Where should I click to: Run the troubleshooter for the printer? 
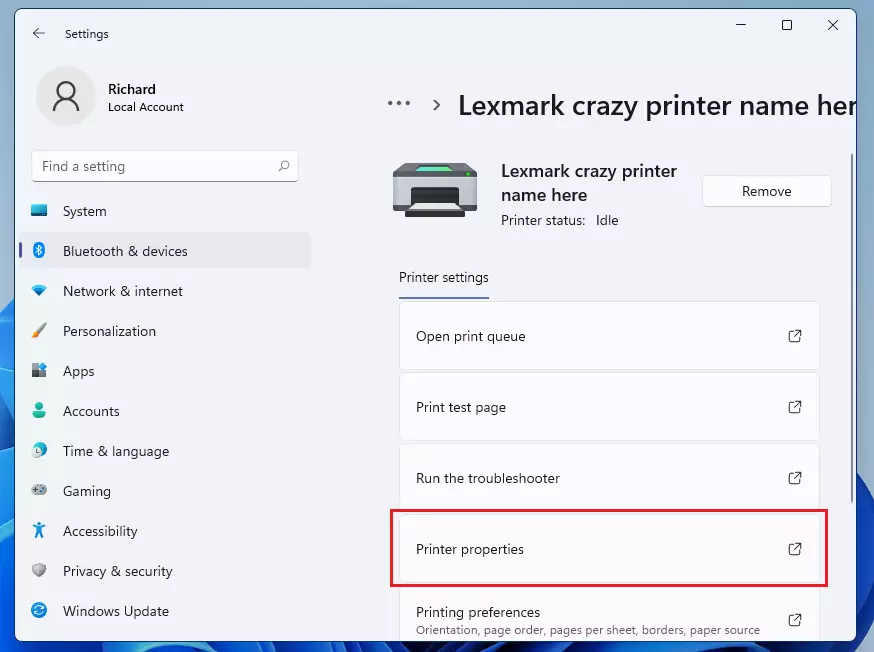609,478
